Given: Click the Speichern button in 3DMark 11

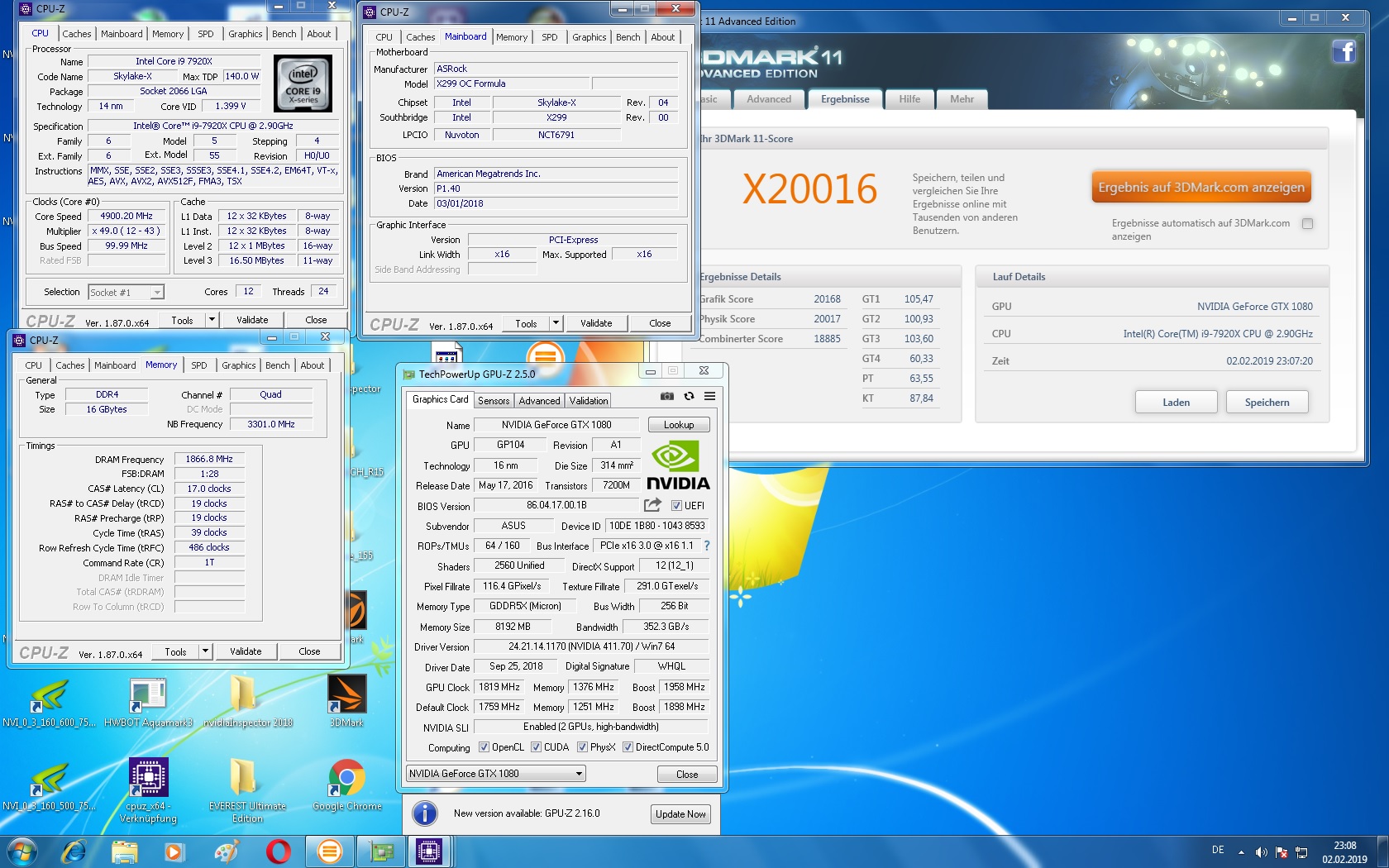Looking at the screenshot, I should 1267,403.
